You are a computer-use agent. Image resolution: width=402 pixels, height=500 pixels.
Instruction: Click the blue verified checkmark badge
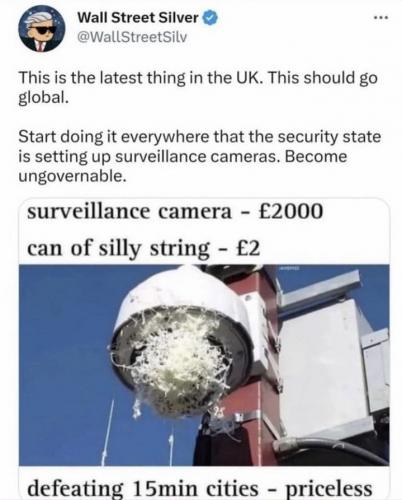(210, 18)
